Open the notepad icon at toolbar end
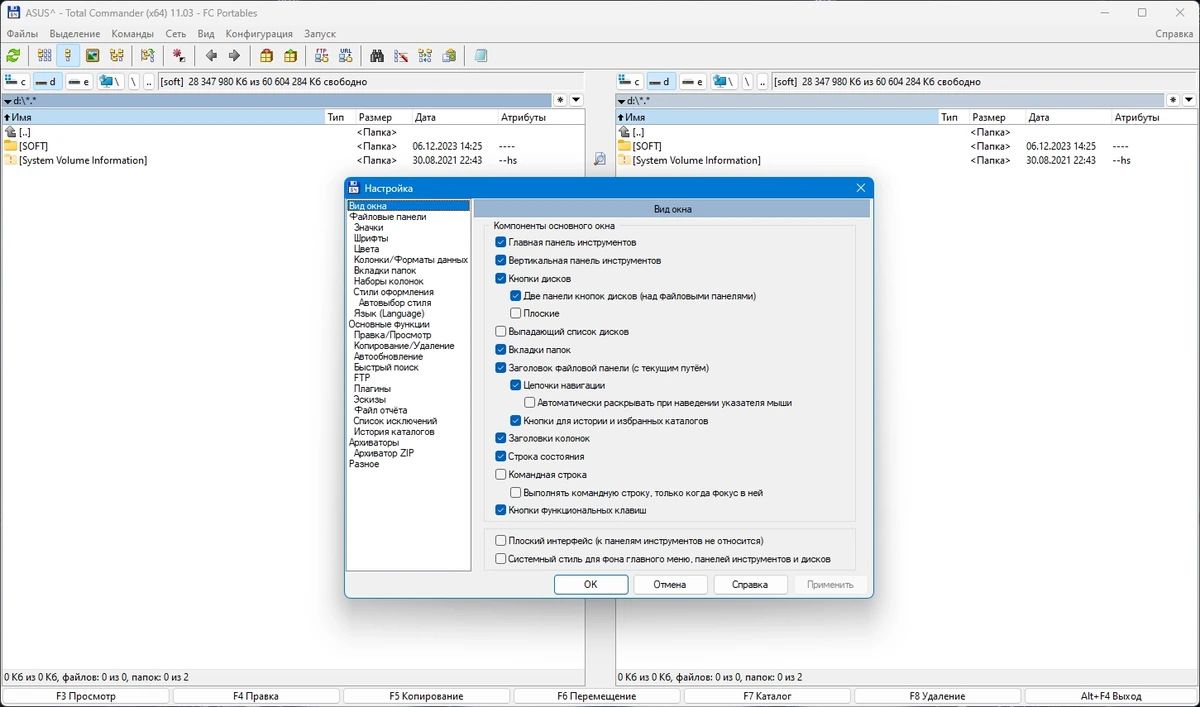Screen dimensions: 1200x707 481,56
